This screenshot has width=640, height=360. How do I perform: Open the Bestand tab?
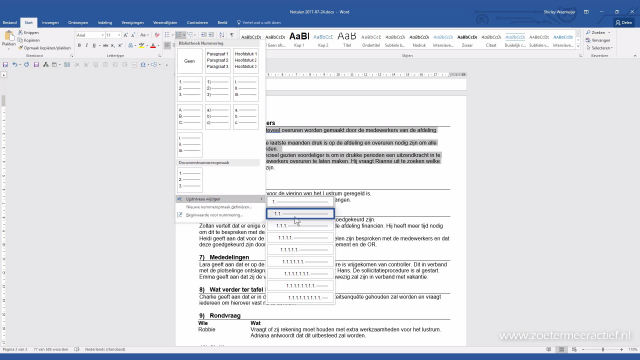(x=10, y=22)
